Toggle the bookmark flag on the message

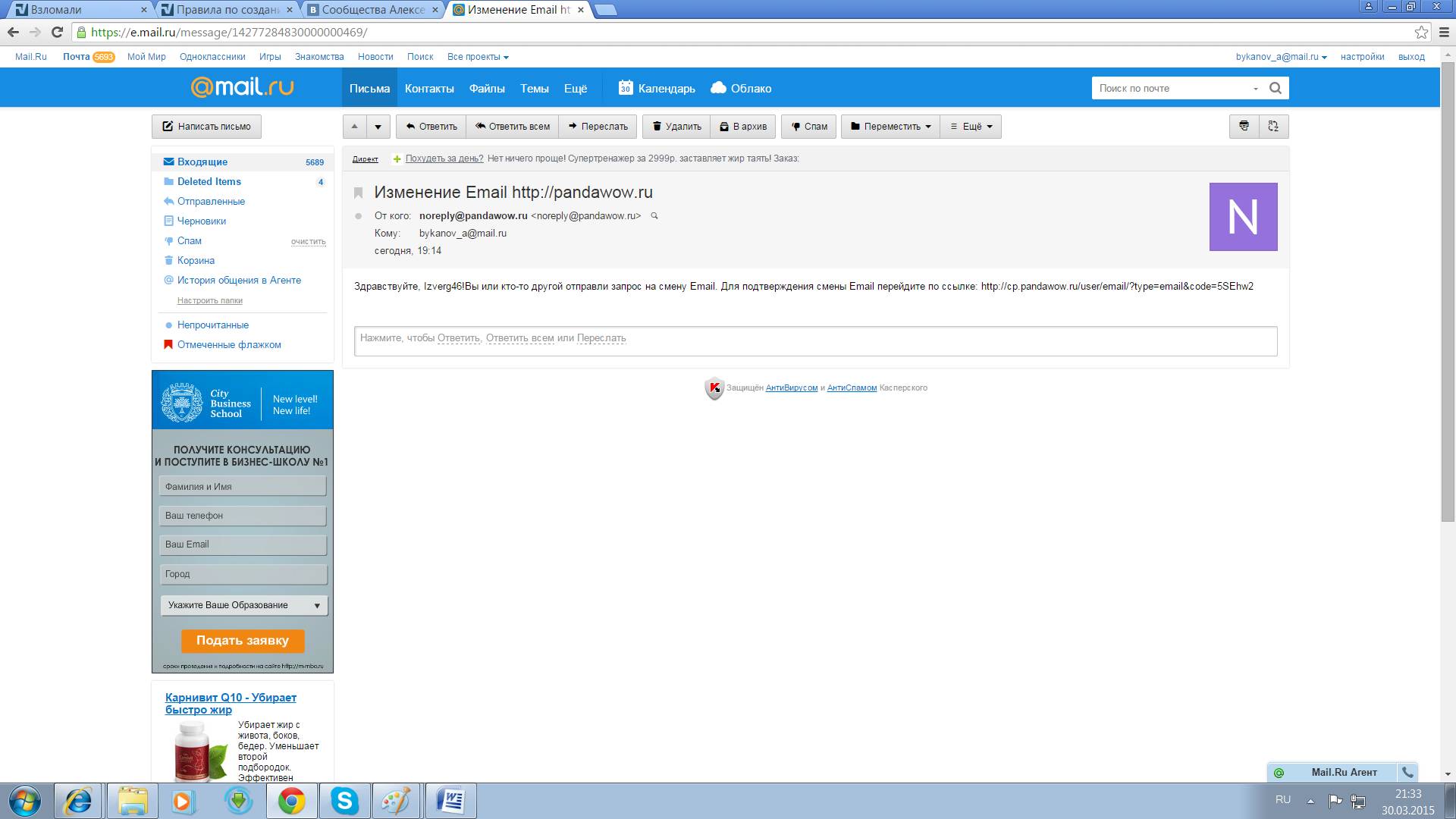tap(359, 193)
